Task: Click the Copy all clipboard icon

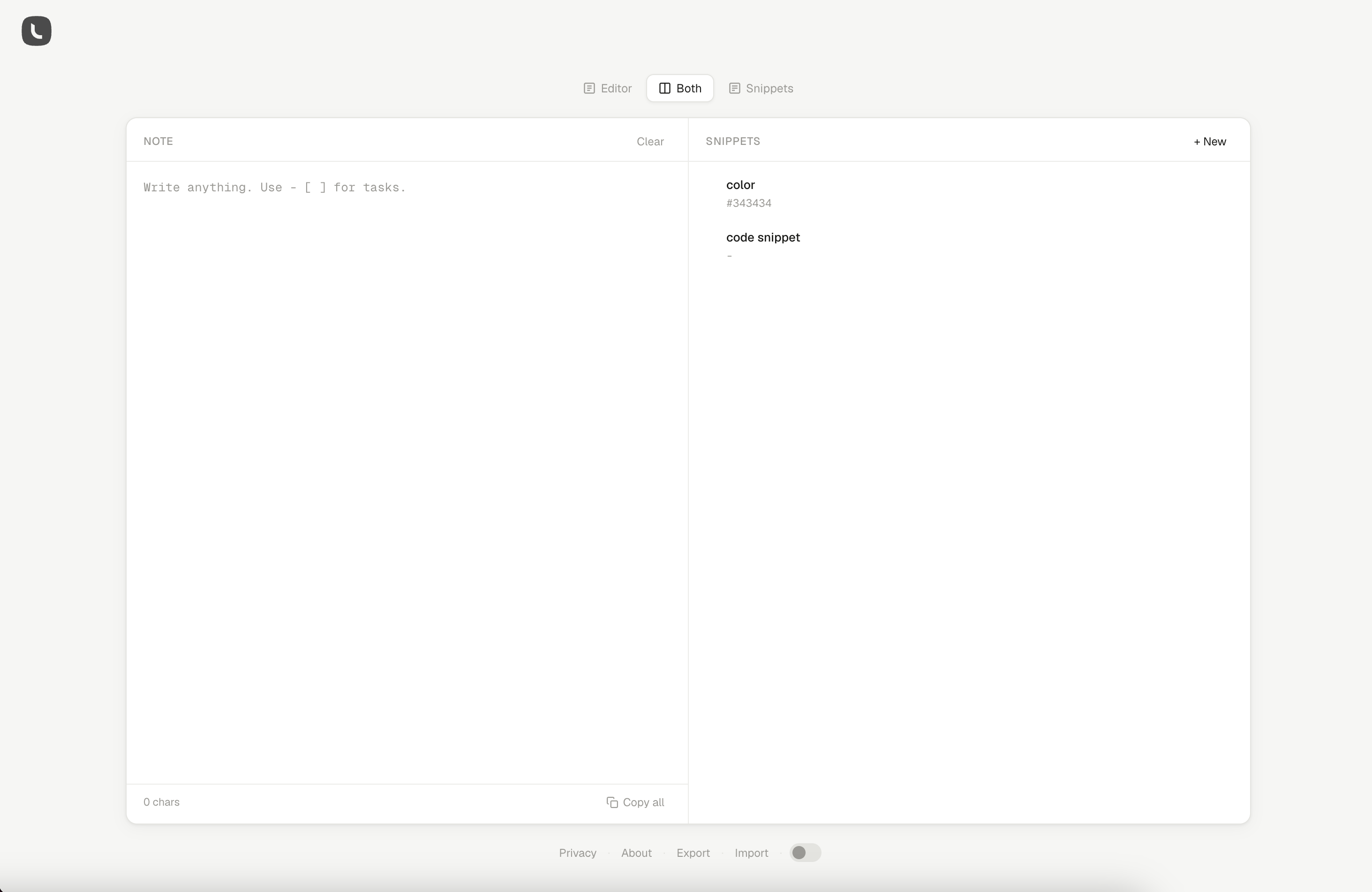Action: [x=611, y=802]
